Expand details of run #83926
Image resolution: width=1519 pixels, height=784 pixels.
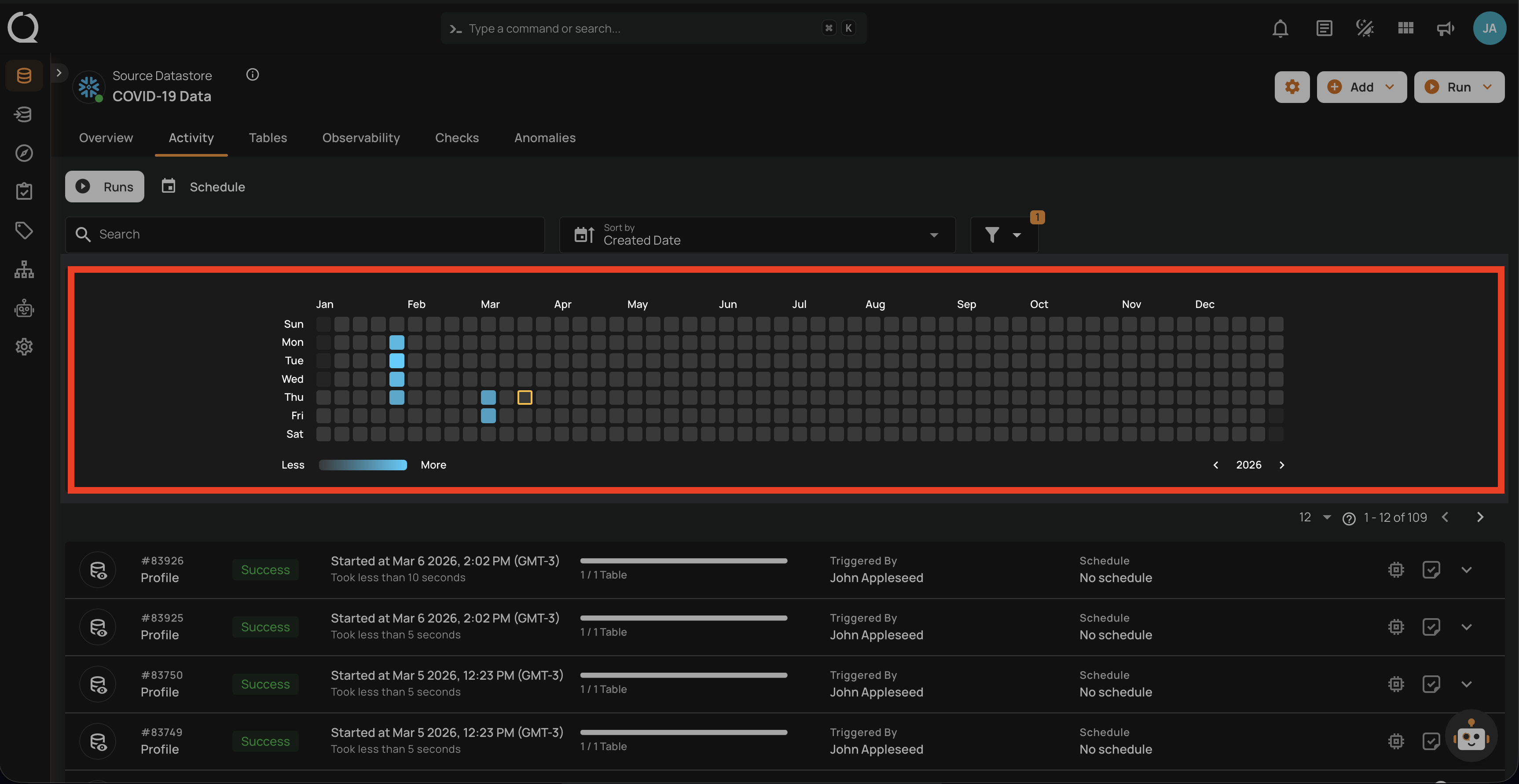coord(1467,569)
